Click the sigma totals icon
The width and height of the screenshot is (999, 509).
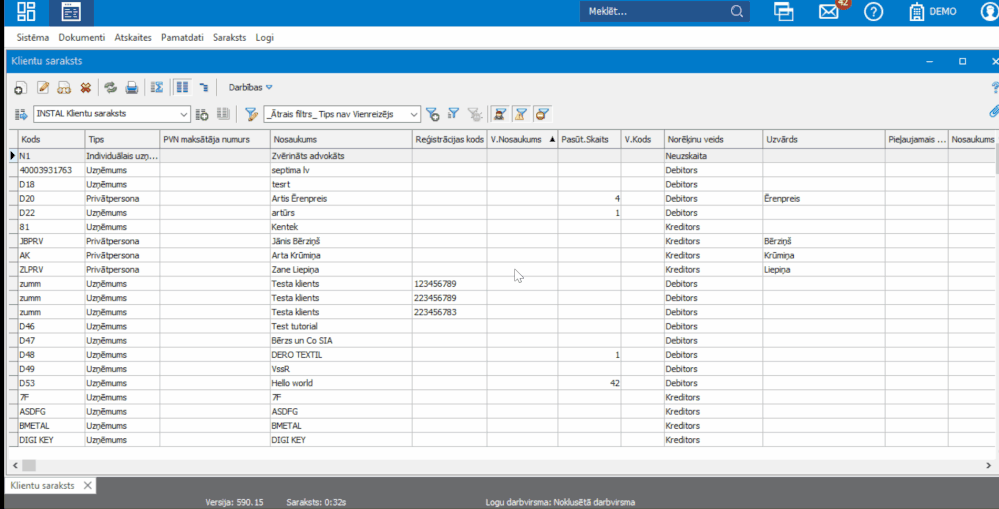point(157,88)
